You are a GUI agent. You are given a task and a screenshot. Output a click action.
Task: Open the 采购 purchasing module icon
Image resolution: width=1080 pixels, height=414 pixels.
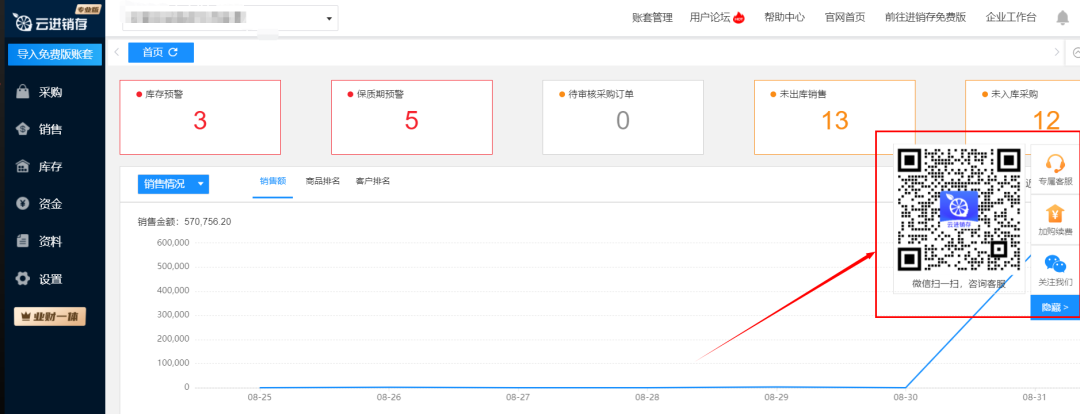point(23,92)
